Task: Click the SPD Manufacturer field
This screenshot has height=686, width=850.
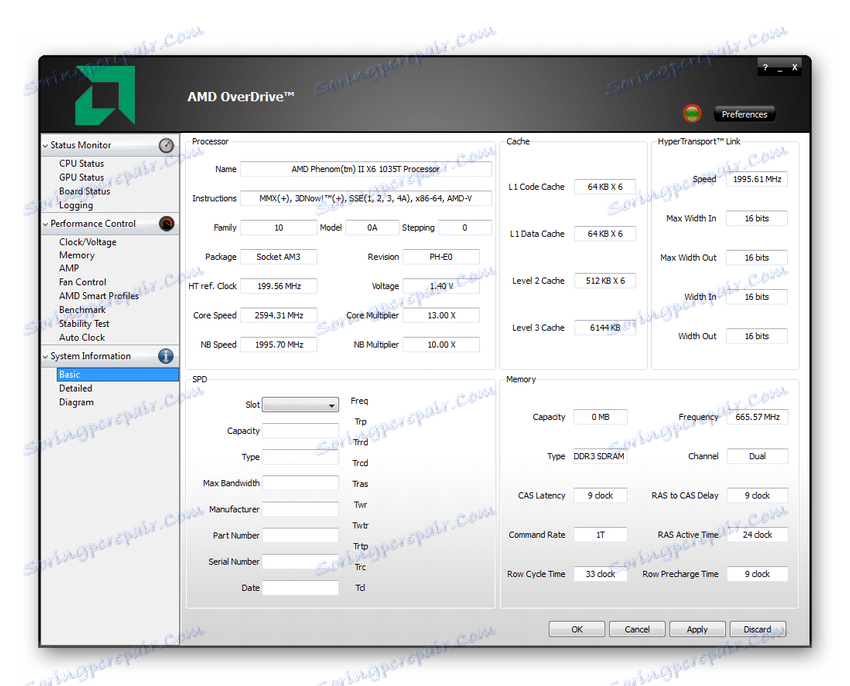Action: (300, 509)
